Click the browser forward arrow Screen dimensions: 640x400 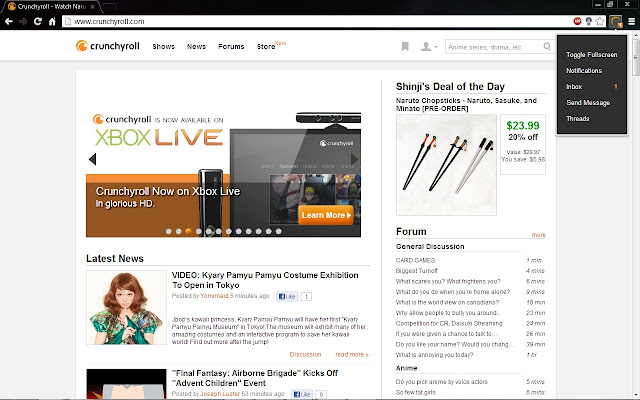pyautogui.click(x=23, y=21)
